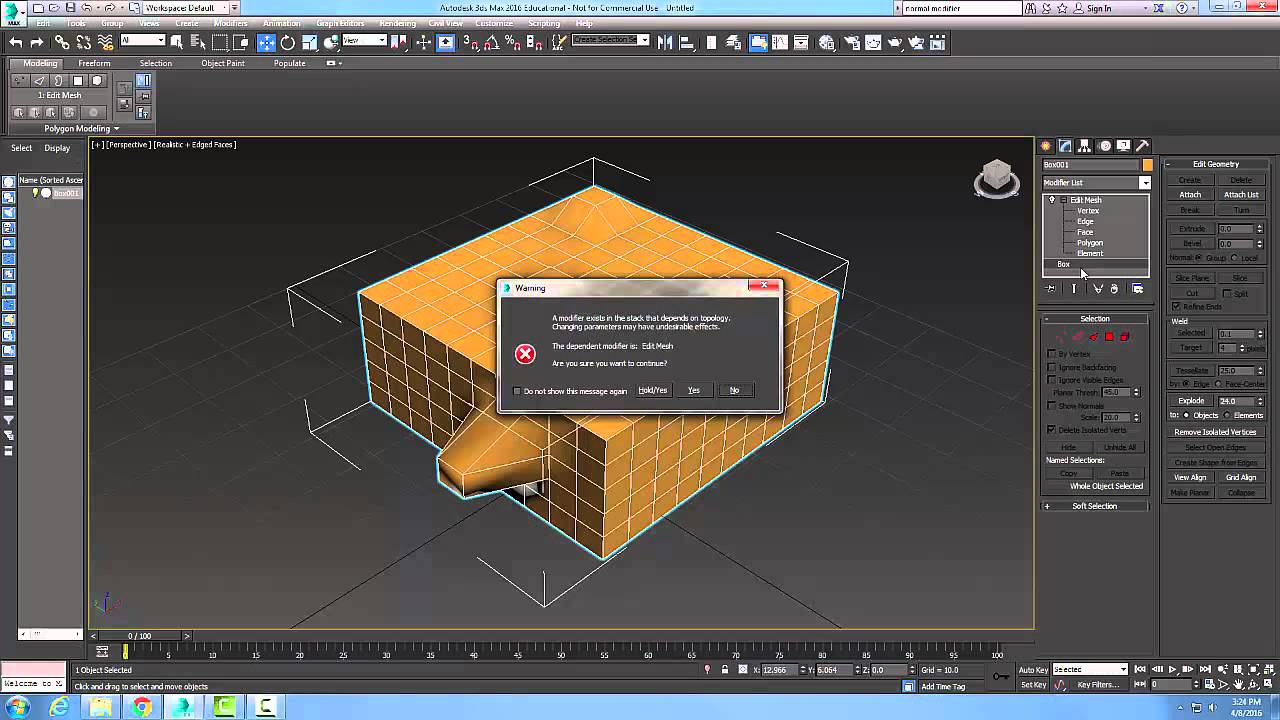The image size is (1280, 720).
Task: Click the time slider 0 / 100 handle
Action: (x=139, y=636)
